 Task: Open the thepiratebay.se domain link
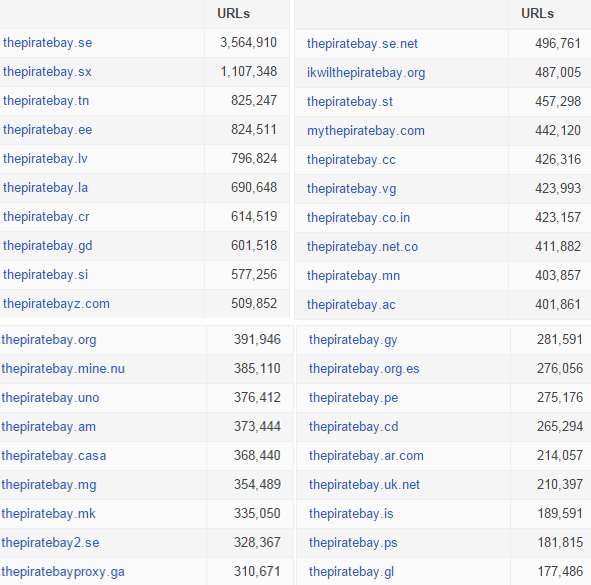click(x=47, y=43)
